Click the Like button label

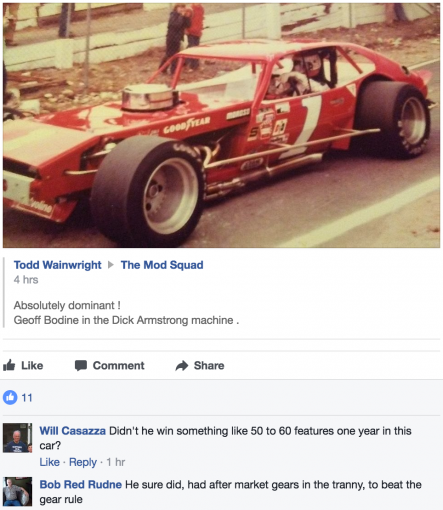click(32, 366)
